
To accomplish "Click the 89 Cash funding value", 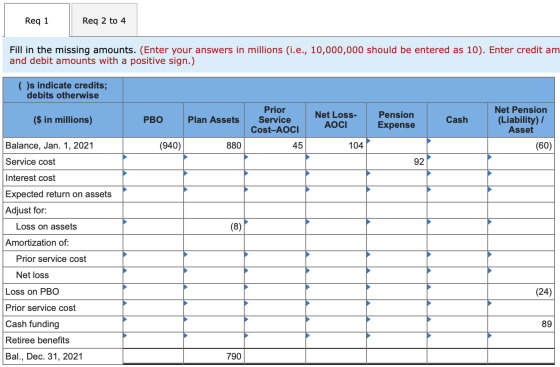I will click(547, 324).
